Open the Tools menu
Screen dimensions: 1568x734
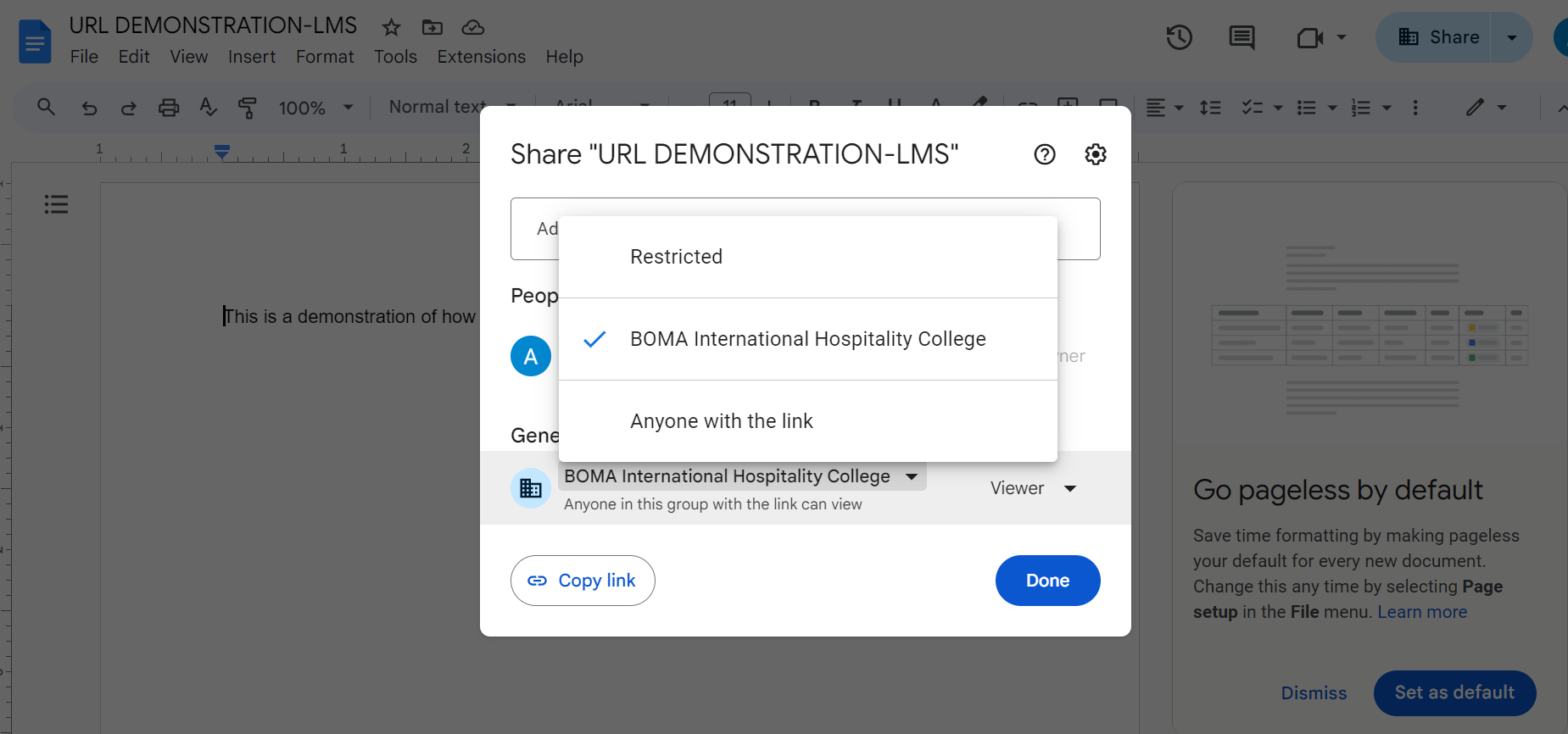pos(395,57)
